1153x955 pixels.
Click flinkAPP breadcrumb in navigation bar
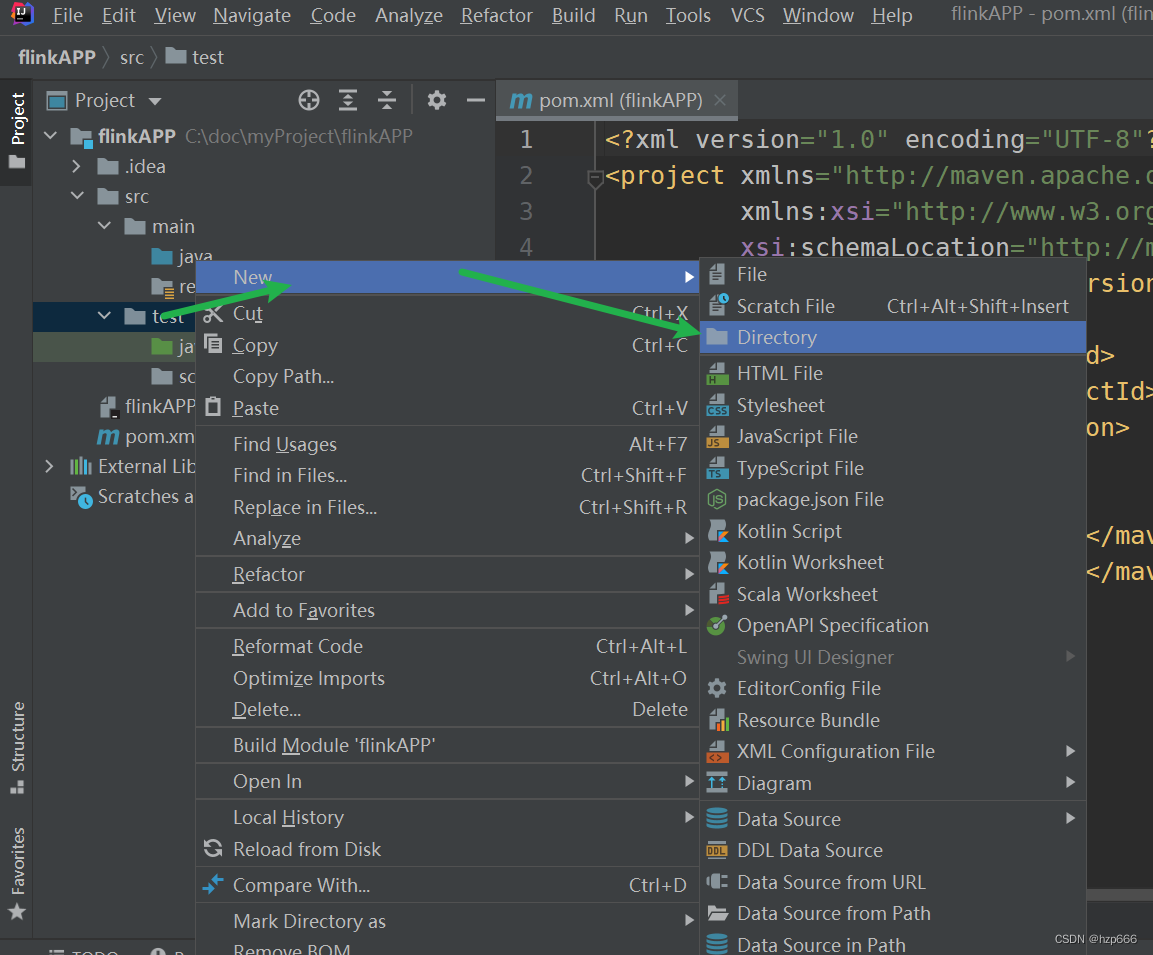[x=57, y=57]
